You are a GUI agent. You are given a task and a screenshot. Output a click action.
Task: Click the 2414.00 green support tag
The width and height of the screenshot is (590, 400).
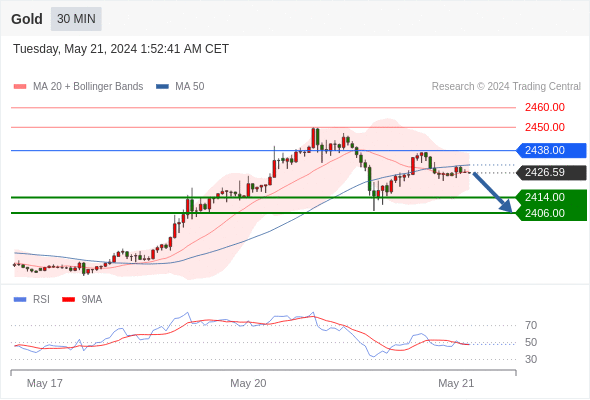(x=551, y=197)
